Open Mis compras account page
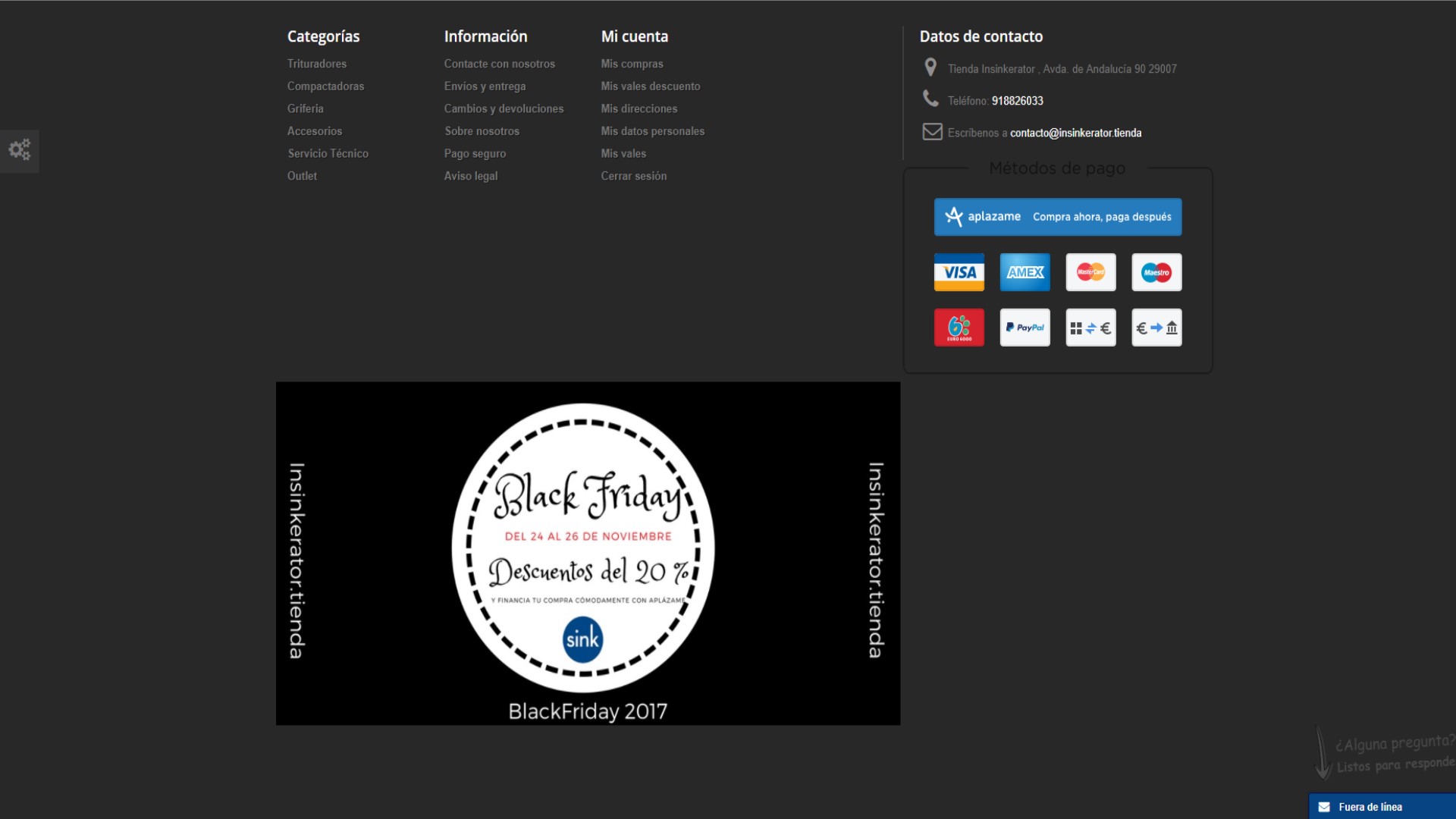The height and width of the screenshot is (819, 1456). coord(632,64)
